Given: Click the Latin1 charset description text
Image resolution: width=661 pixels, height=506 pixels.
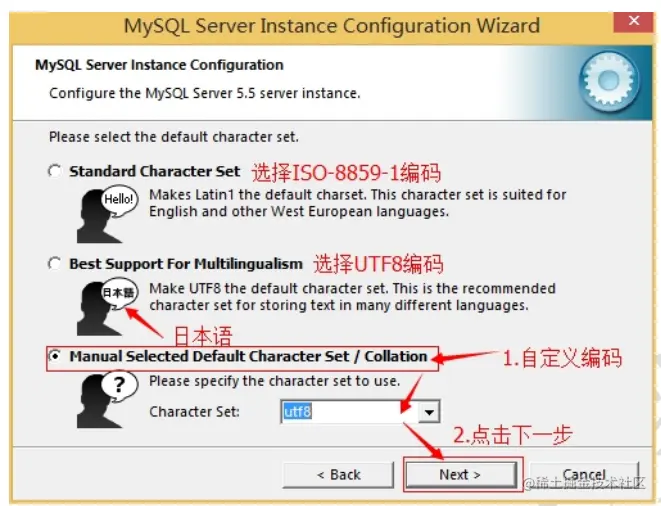Looking at the screenshot, I should [x=357, y=203].
